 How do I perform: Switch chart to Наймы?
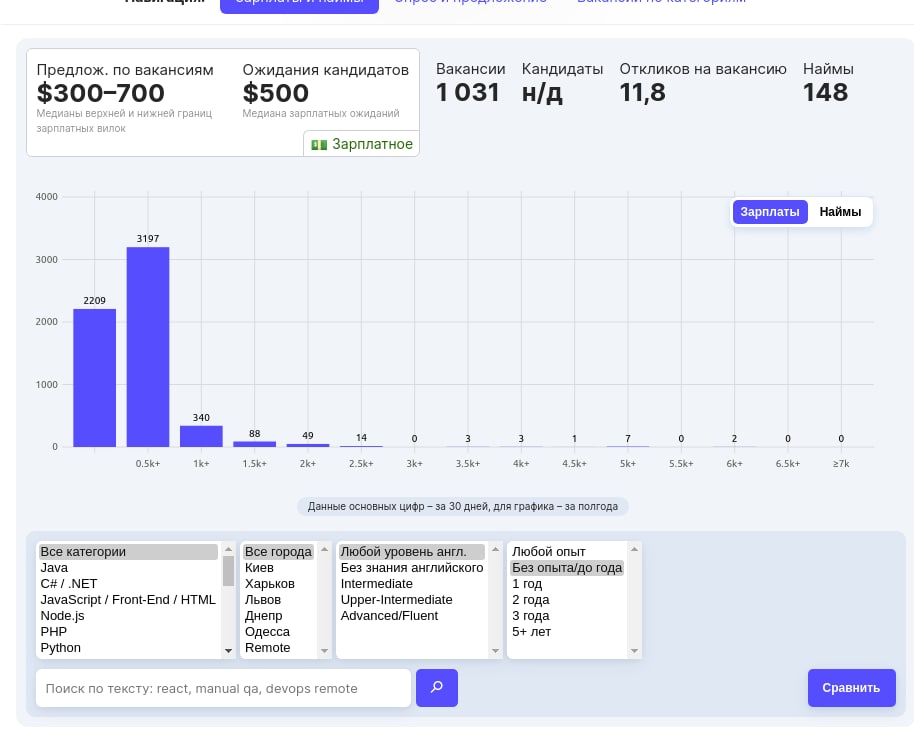pyautogui.click(x=840, y=212)
